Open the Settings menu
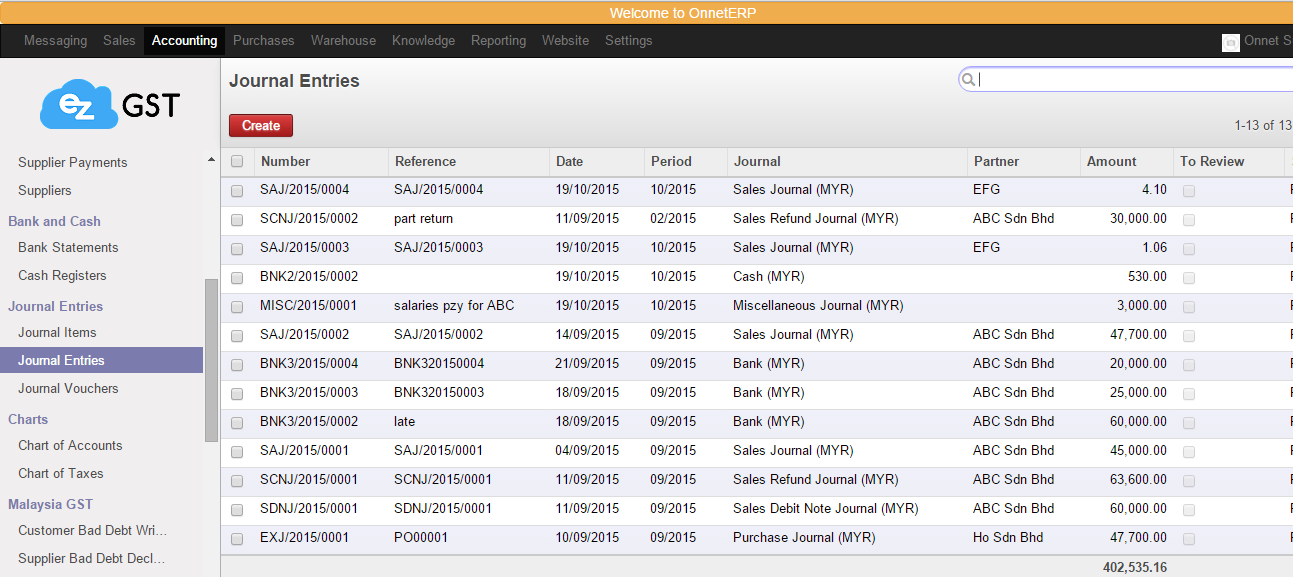 coord(628,41)
